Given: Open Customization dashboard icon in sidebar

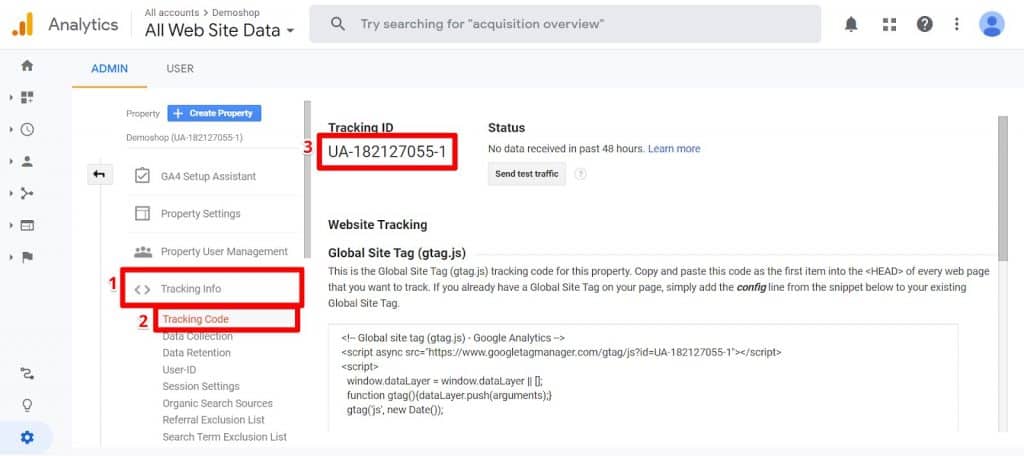Looking at the screenshot, I should click(x=27, y=97).
